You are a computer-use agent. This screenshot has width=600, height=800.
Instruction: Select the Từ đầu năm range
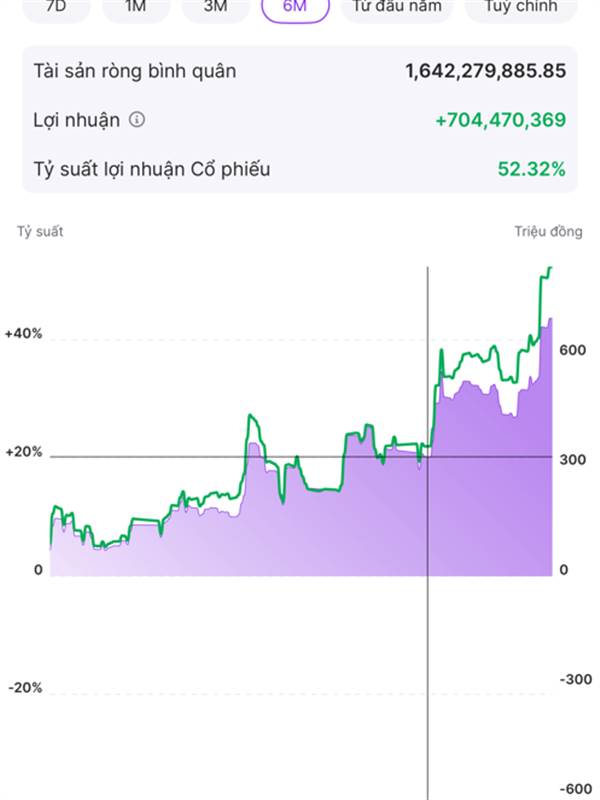pos(397,8)
